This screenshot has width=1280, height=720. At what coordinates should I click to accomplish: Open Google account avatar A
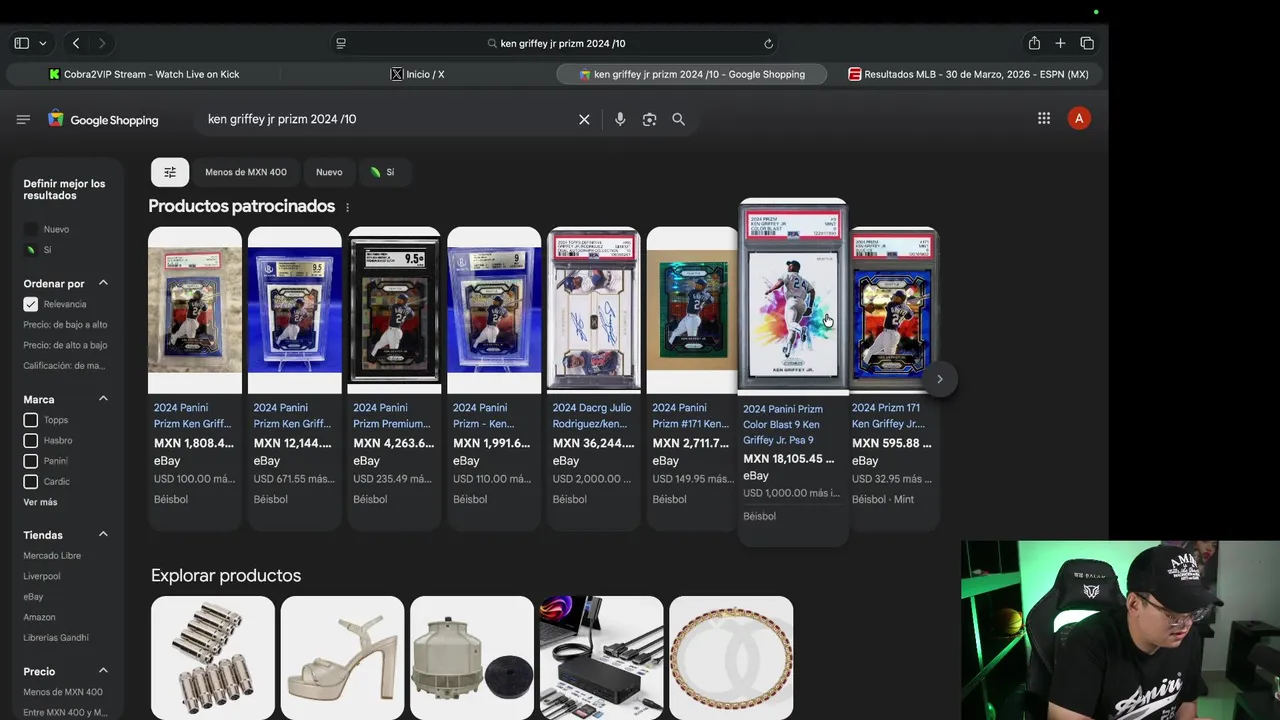[x=1078, y=118]
